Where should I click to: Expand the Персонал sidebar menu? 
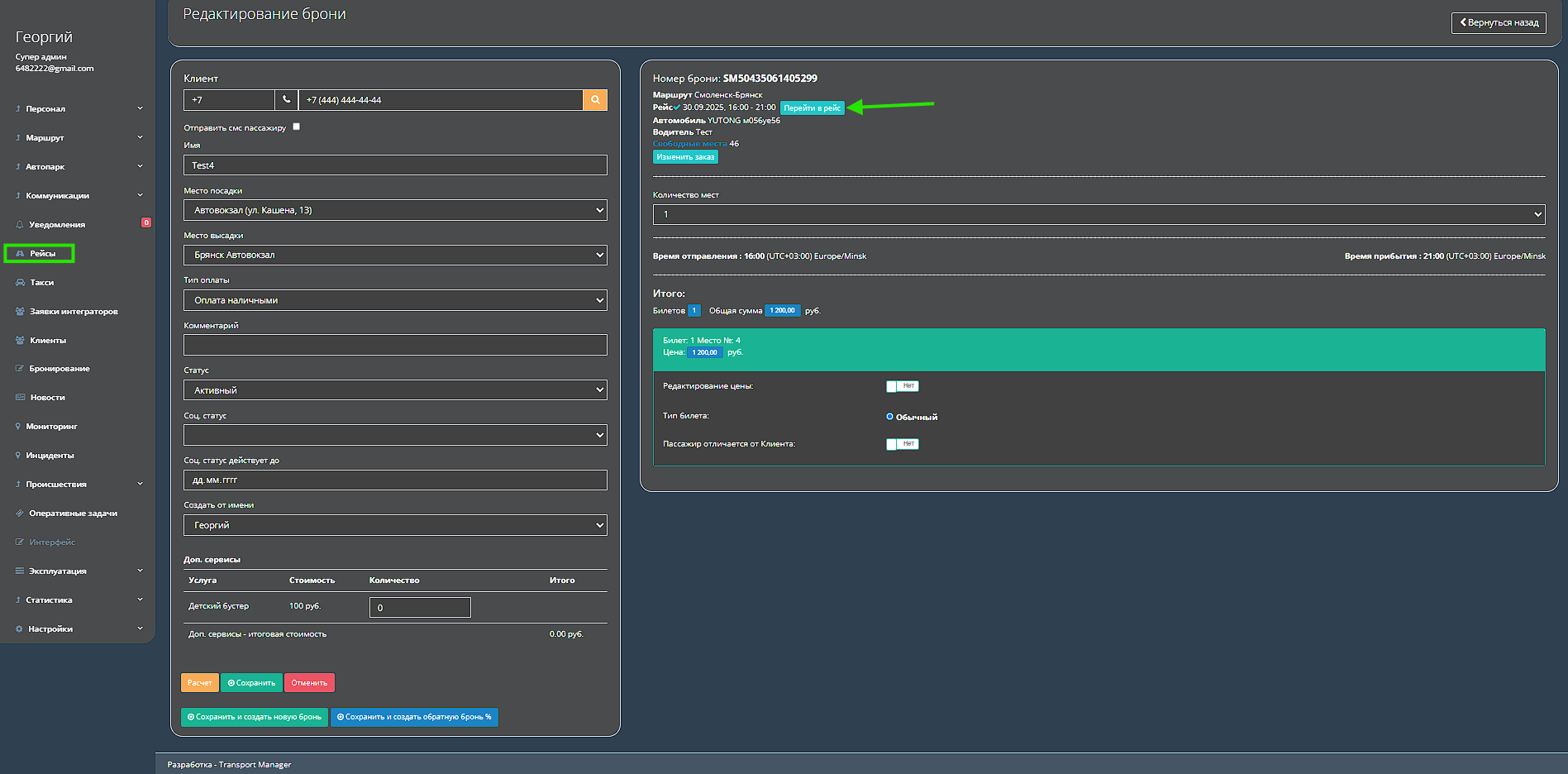pos(79,109)
